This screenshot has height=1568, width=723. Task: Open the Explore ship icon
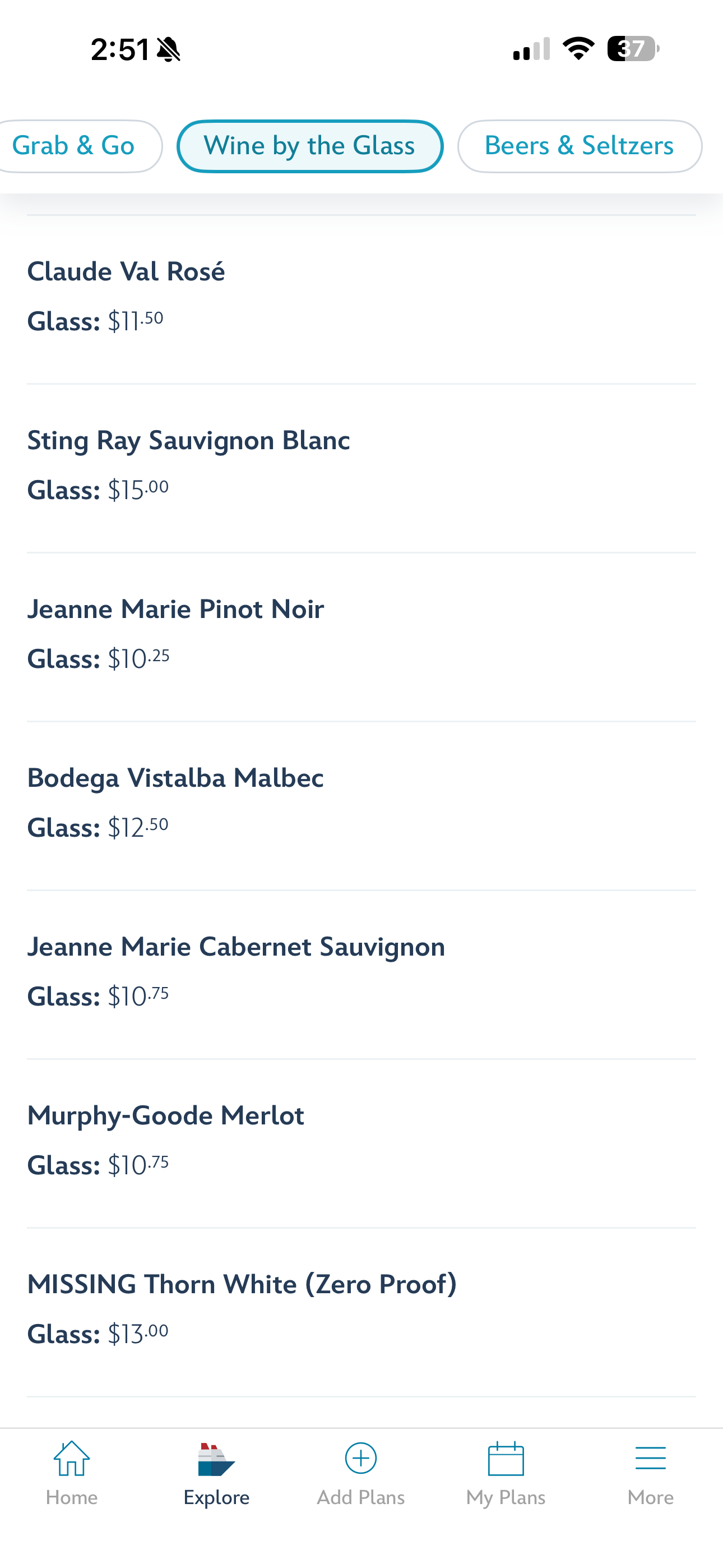coord(216,1459)
